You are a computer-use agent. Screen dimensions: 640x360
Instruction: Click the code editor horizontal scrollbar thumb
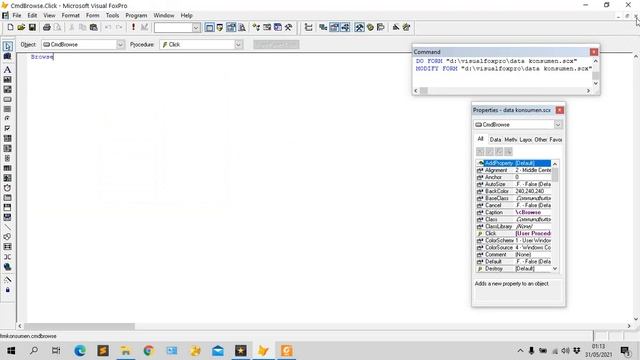79,326
